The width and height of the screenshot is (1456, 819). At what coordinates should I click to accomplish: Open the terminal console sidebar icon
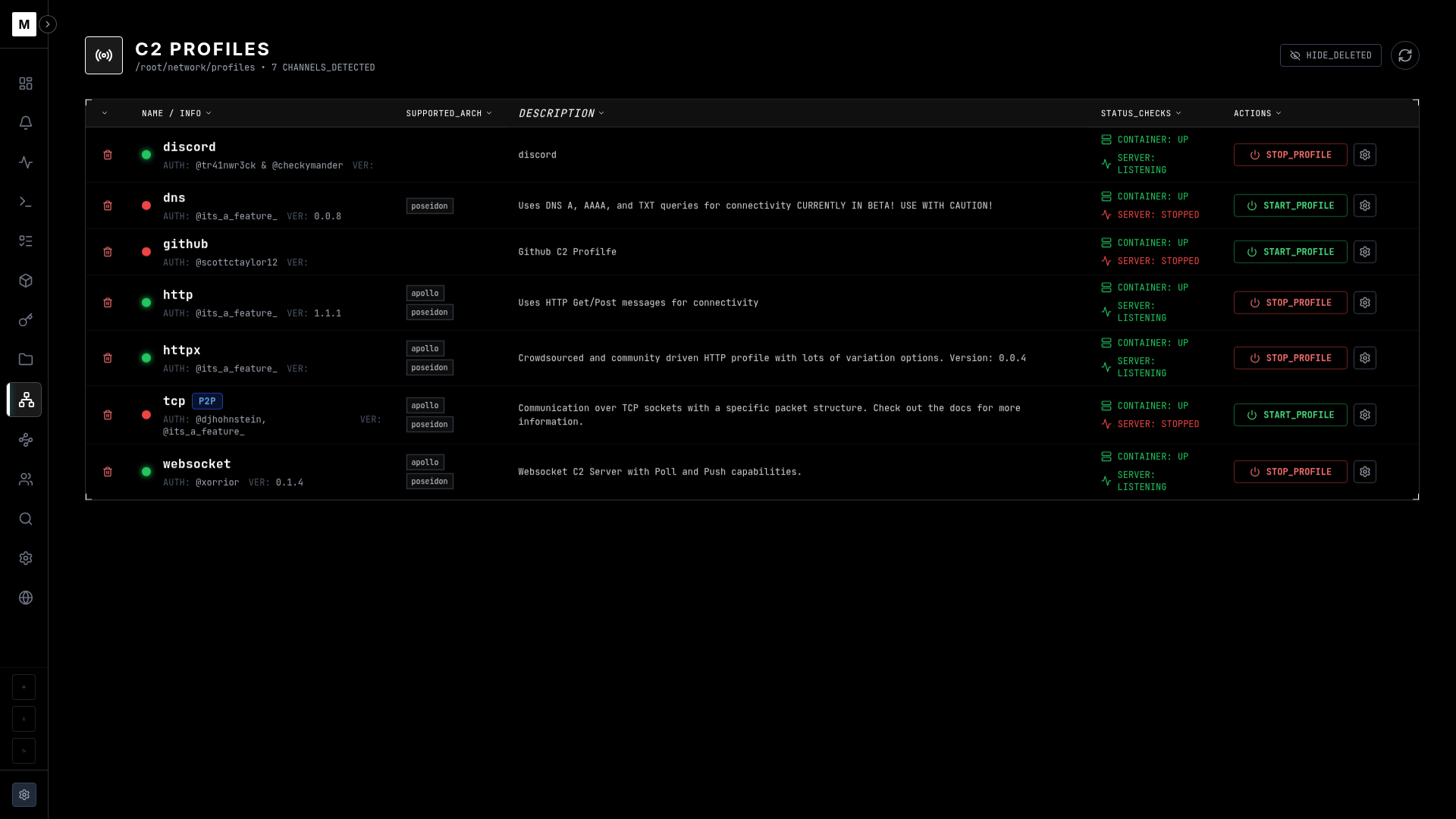[25, 202]
